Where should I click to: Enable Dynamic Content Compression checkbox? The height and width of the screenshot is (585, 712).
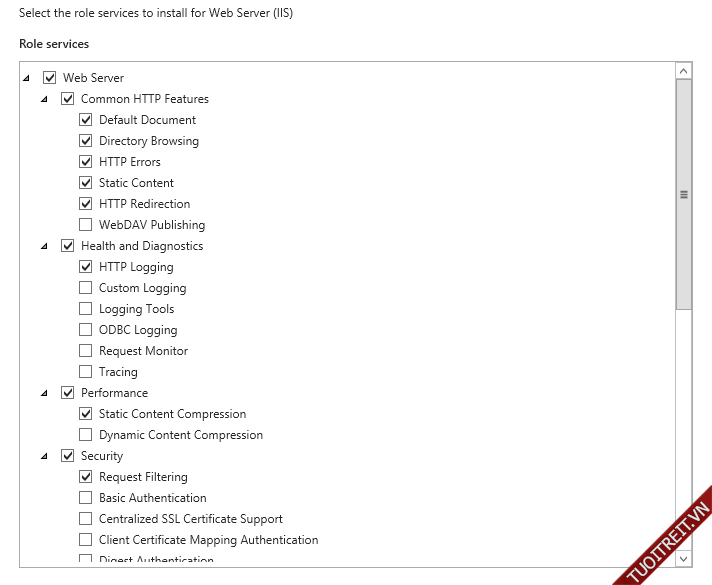(86, 435)
